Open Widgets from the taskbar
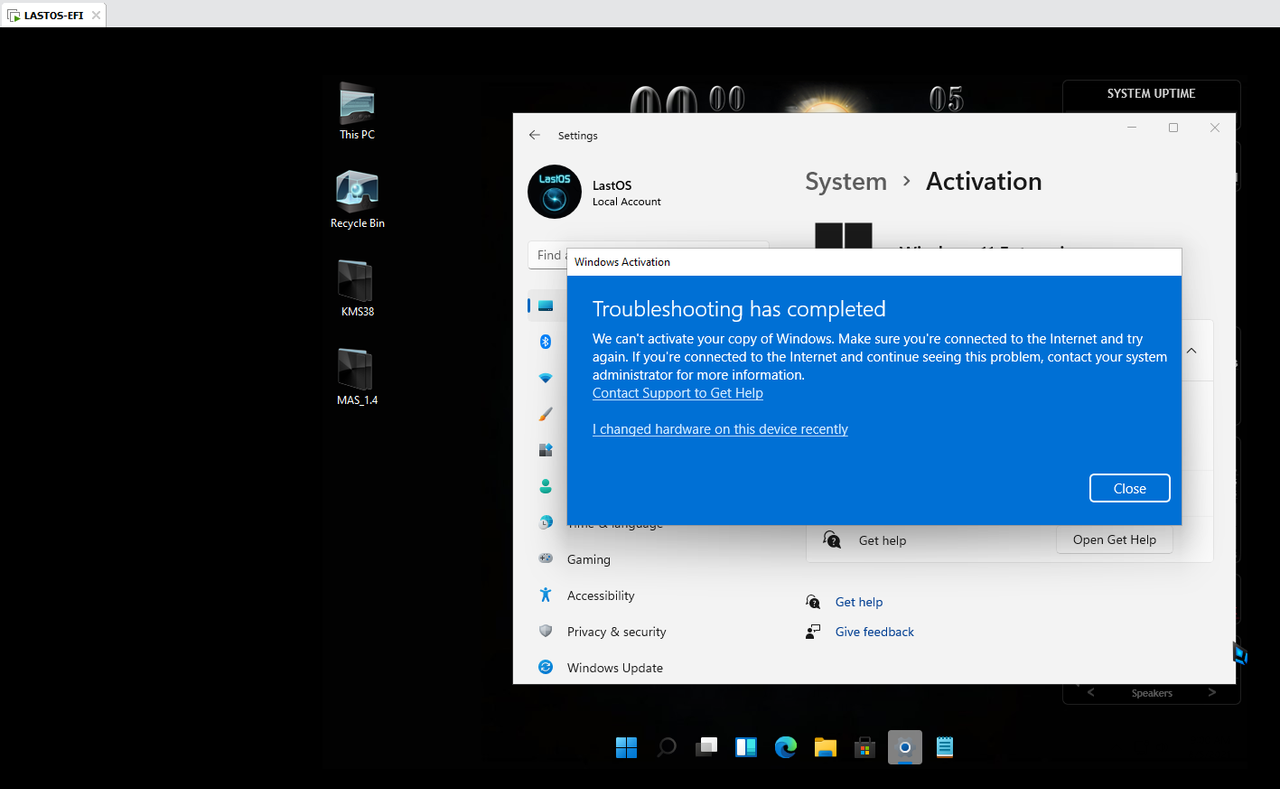This screenshot has width=1280, height=789. [746, 747]
